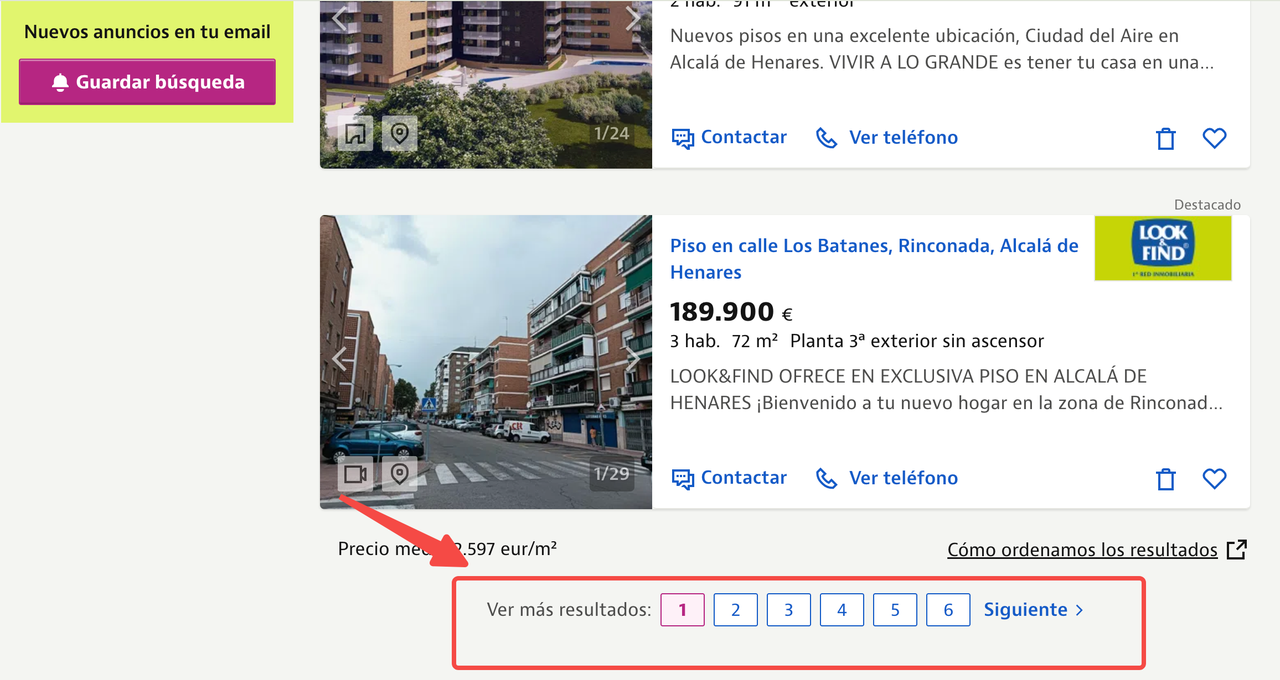Open Look & Find agency logo
1280x680 pixels.
click(1163, 248)
